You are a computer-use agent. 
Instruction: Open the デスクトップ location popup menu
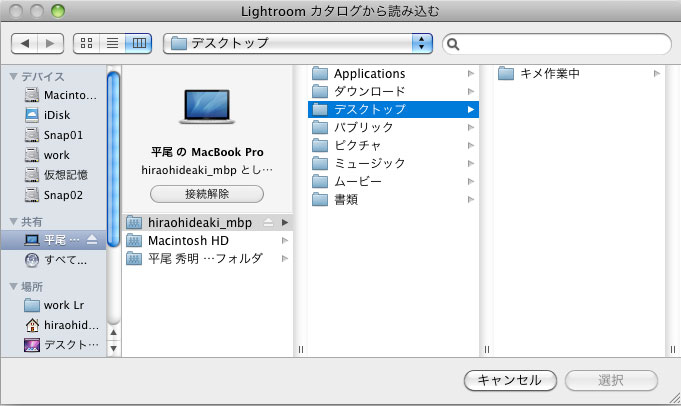click(x=298, y=43)
